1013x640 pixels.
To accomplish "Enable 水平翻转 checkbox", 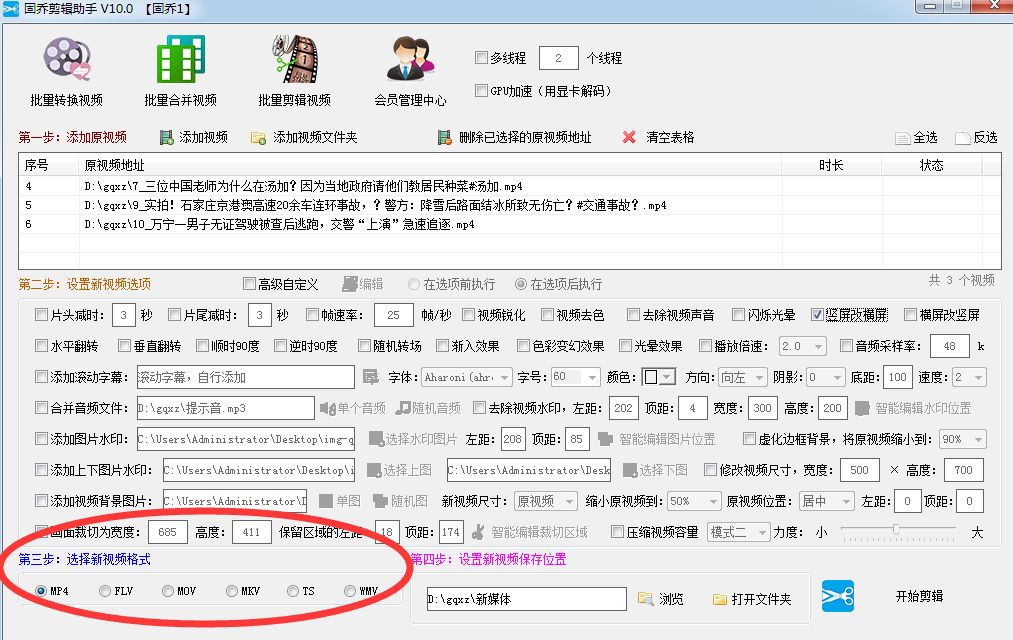I will click(x=41, y=346).
